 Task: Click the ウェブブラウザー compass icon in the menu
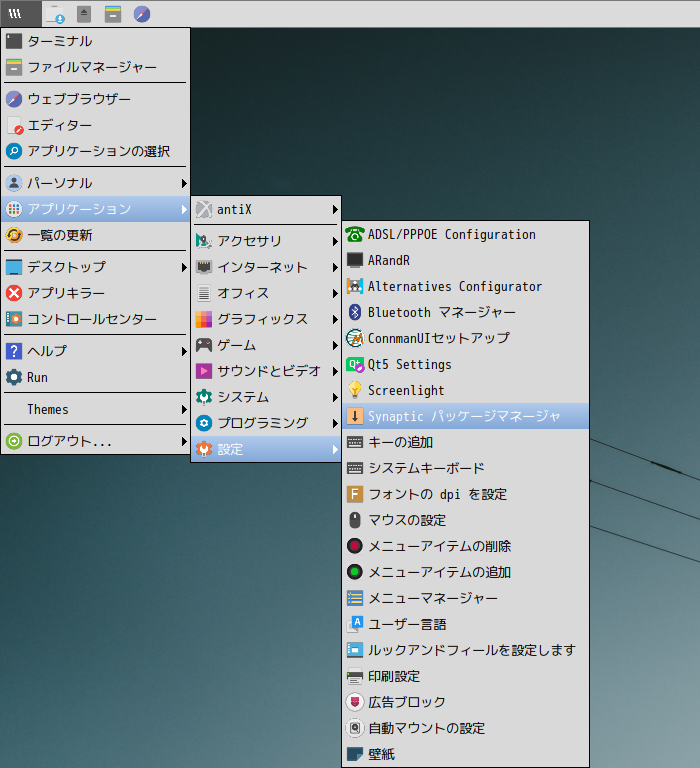[x=14, y=99]
